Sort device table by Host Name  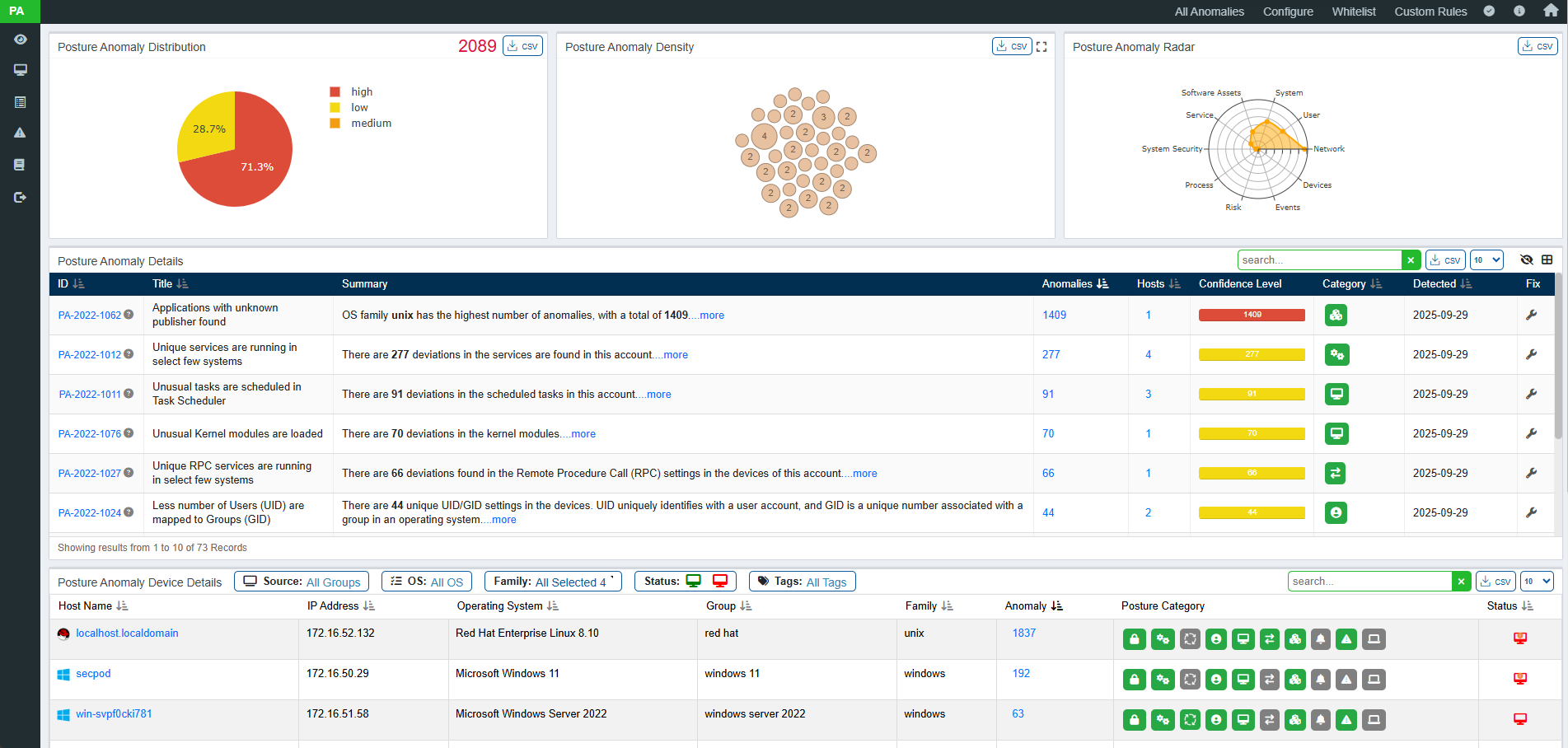[93, 605]
